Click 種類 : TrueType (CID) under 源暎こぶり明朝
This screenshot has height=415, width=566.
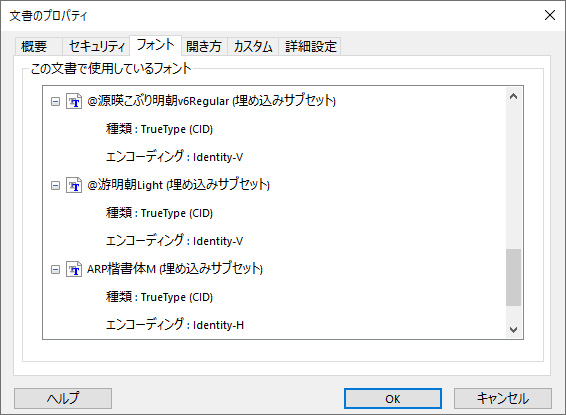pos(159,129)
